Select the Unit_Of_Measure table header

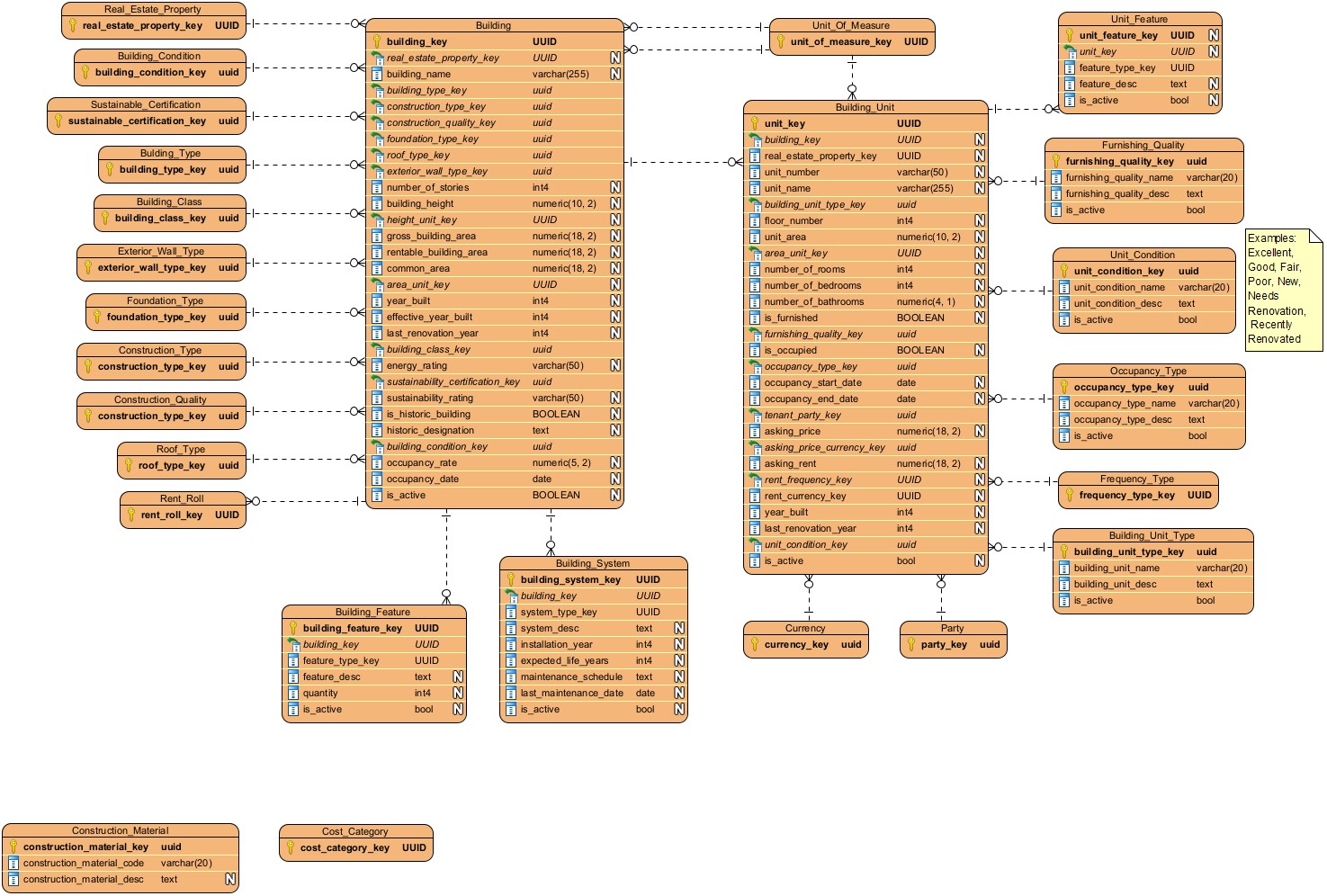[850, 25]
